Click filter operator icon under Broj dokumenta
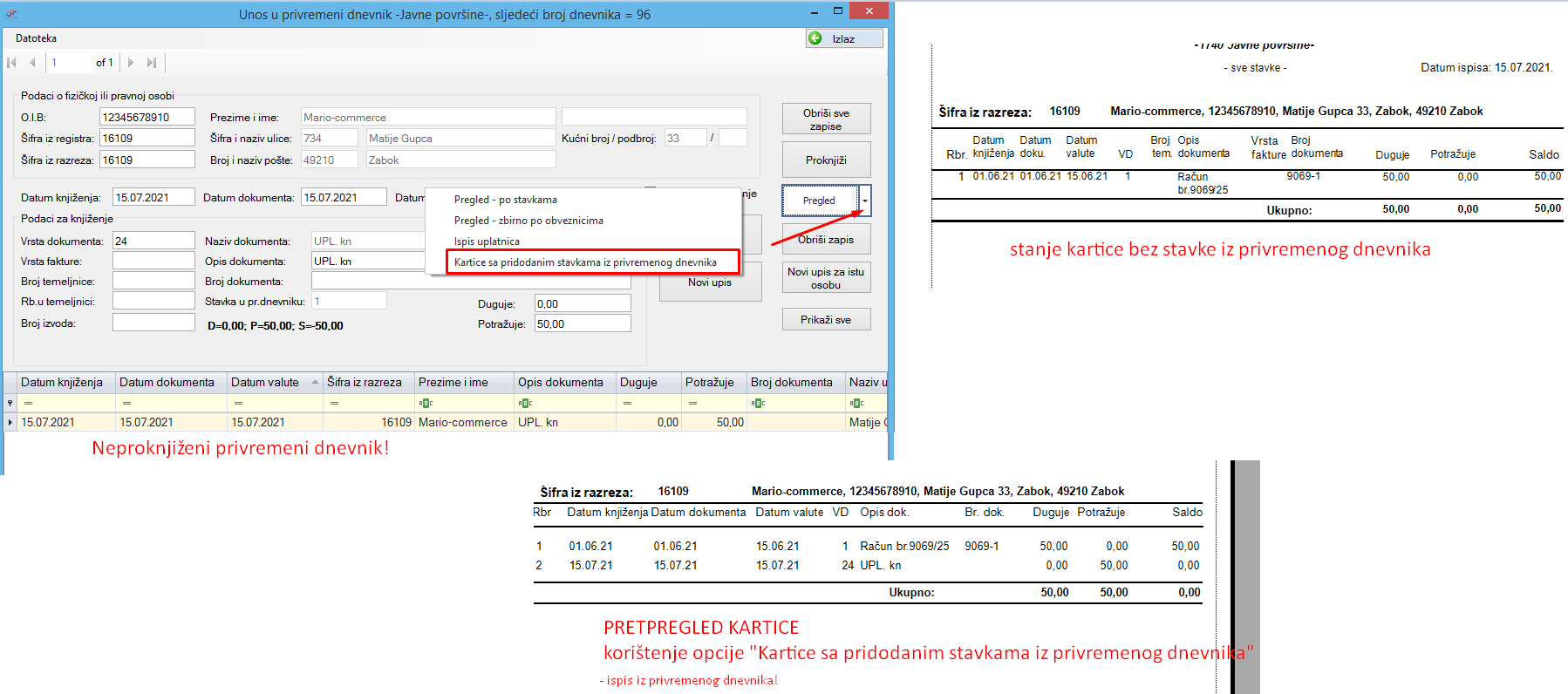The width and height of the screenshot is (1568, 694). coord(758,404)
